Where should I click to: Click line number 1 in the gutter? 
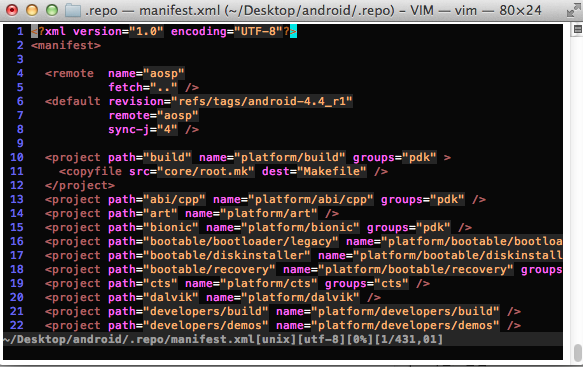(20, 31)
